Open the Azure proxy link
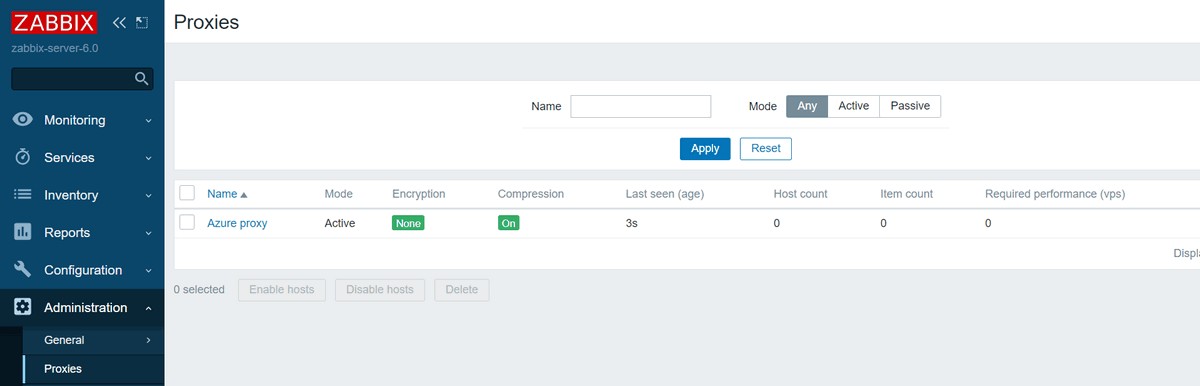Screen dimensions: 1200x386 coord(237,223)
